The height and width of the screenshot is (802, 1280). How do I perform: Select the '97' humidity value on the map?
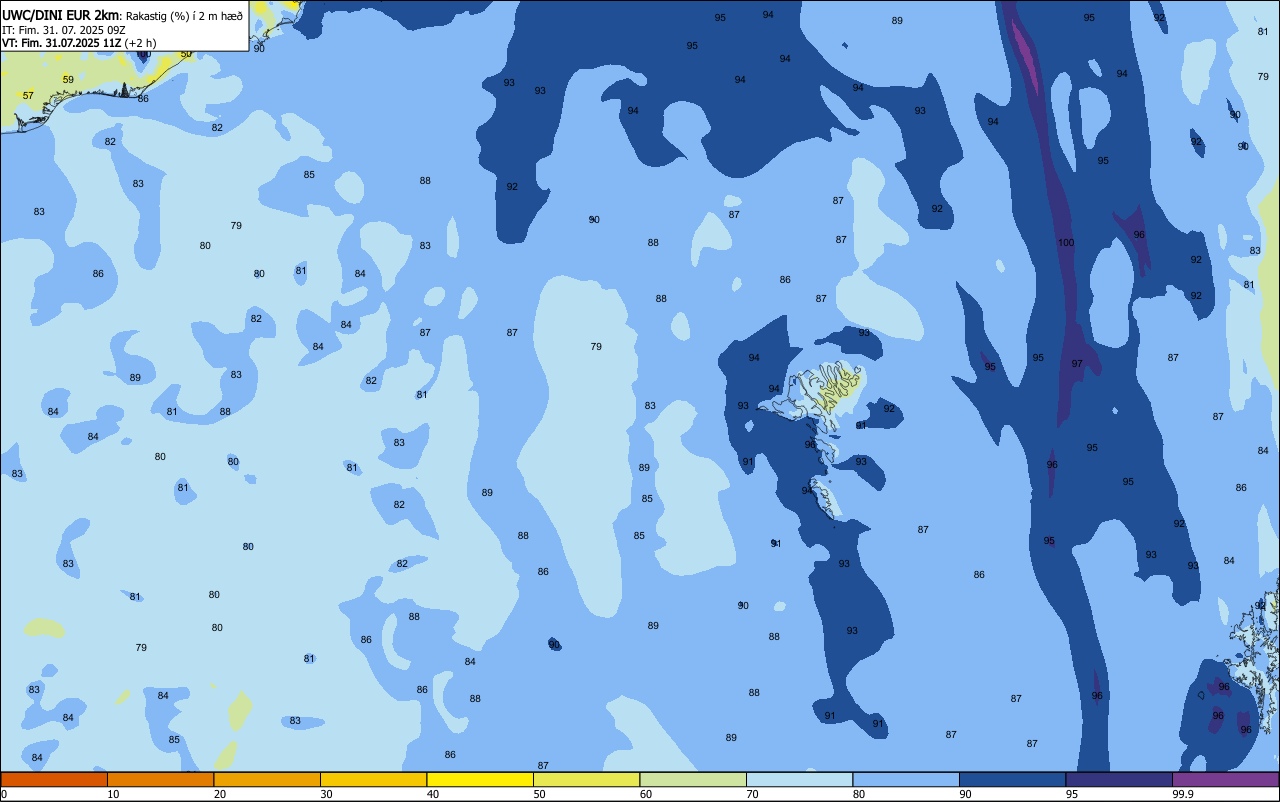coord(1077,363)
